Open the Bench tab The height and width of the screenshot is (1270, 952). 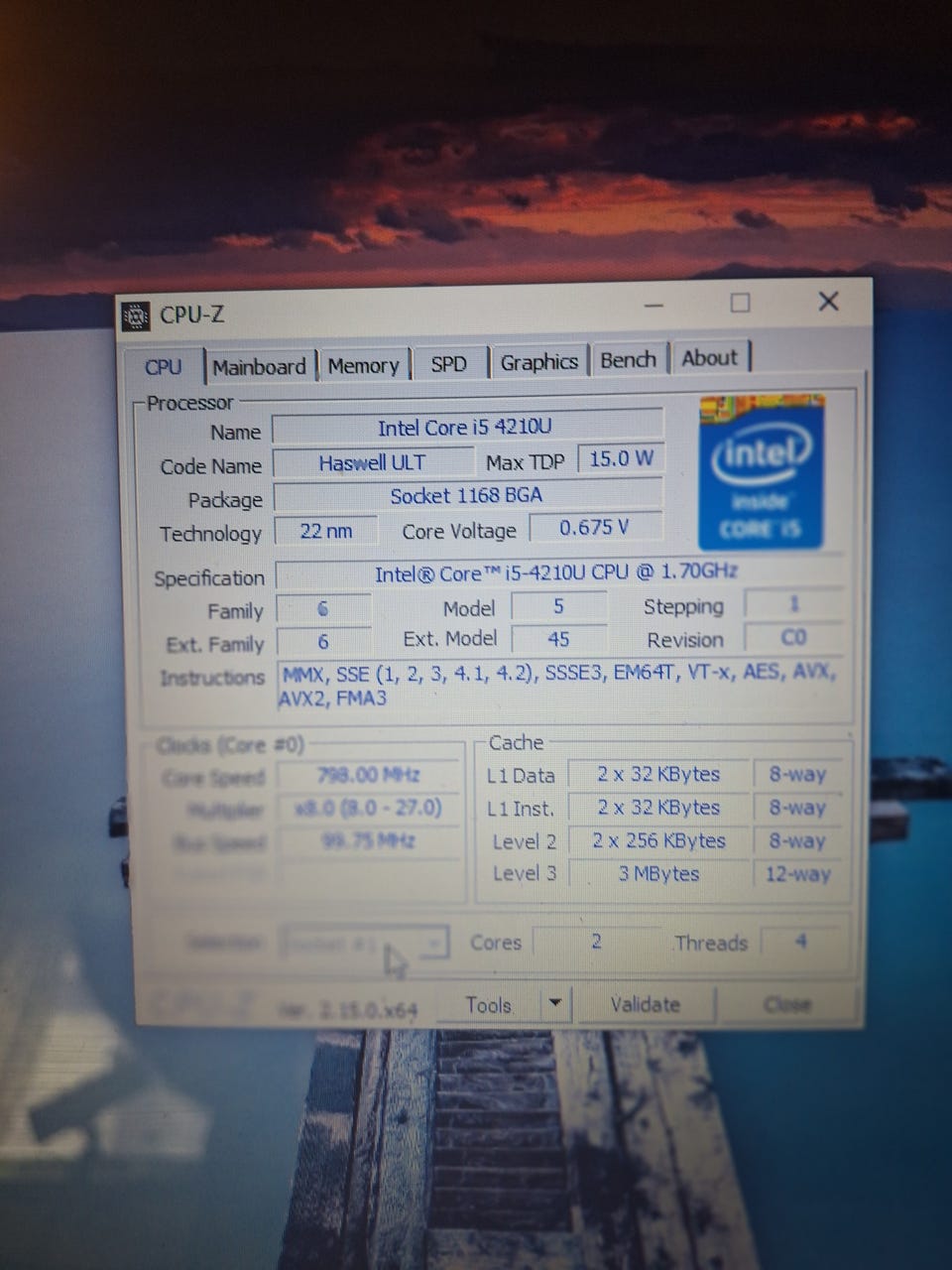pos(629,359)
